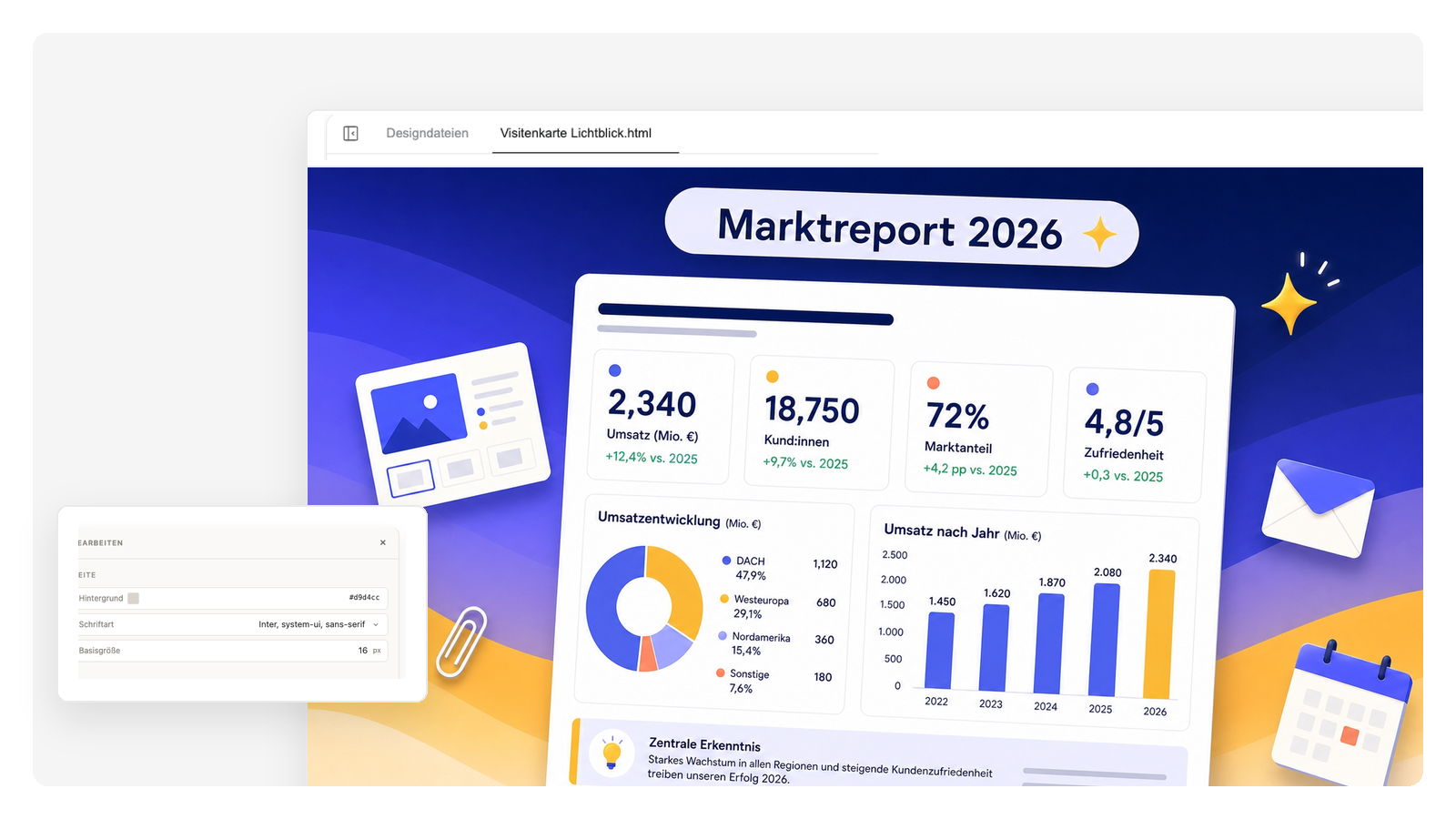Select the 360 Nordamerika value

824,640
